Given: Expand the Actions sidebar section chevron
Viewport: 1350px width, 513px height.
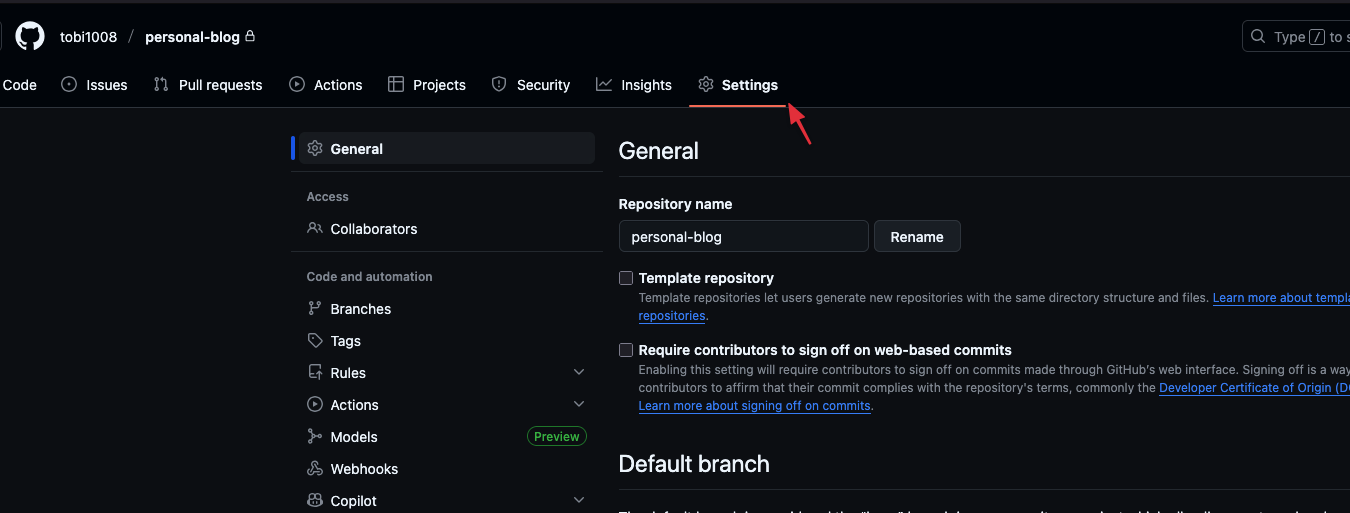Looking at the screenshot, I should [x=579, y=405].
